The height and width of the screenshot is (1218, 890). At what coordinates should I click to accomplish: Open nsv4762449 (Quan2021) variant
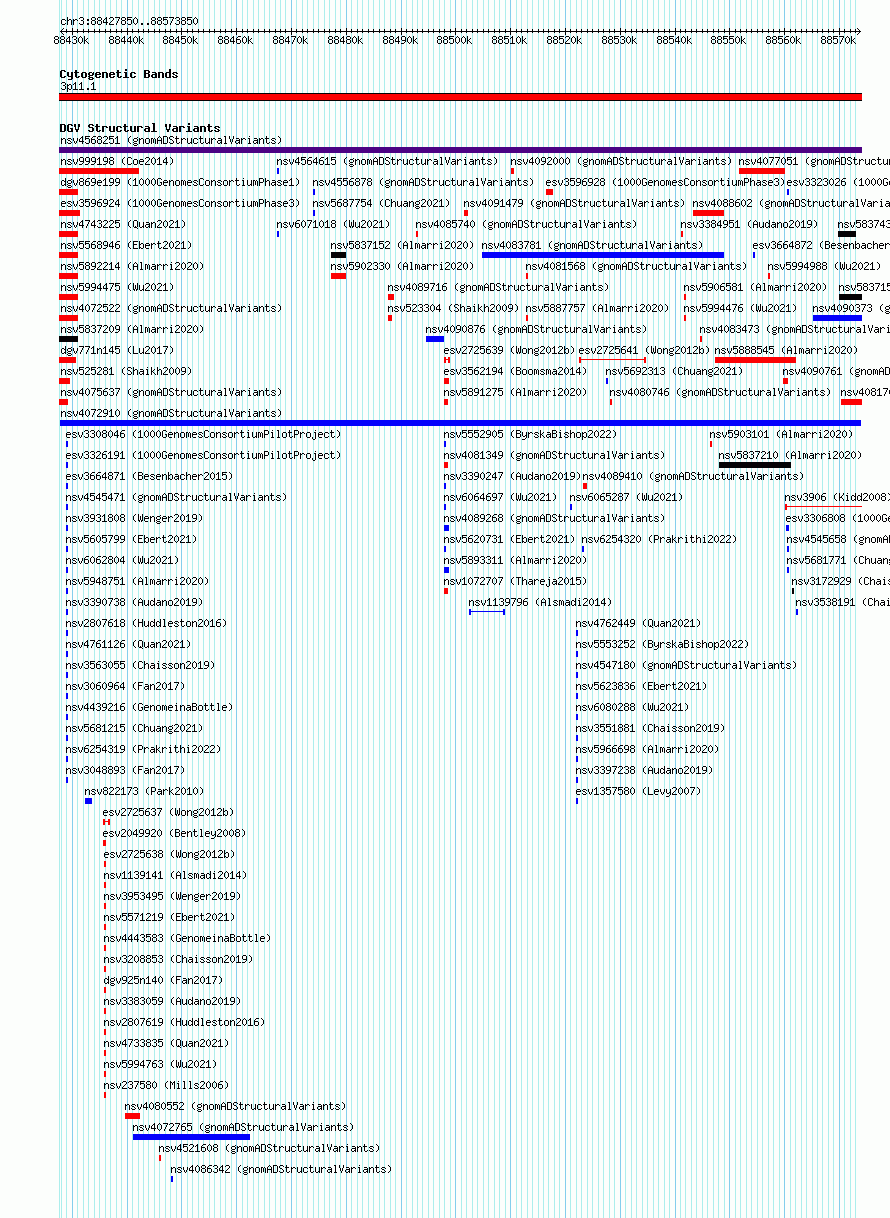[638, 623]
